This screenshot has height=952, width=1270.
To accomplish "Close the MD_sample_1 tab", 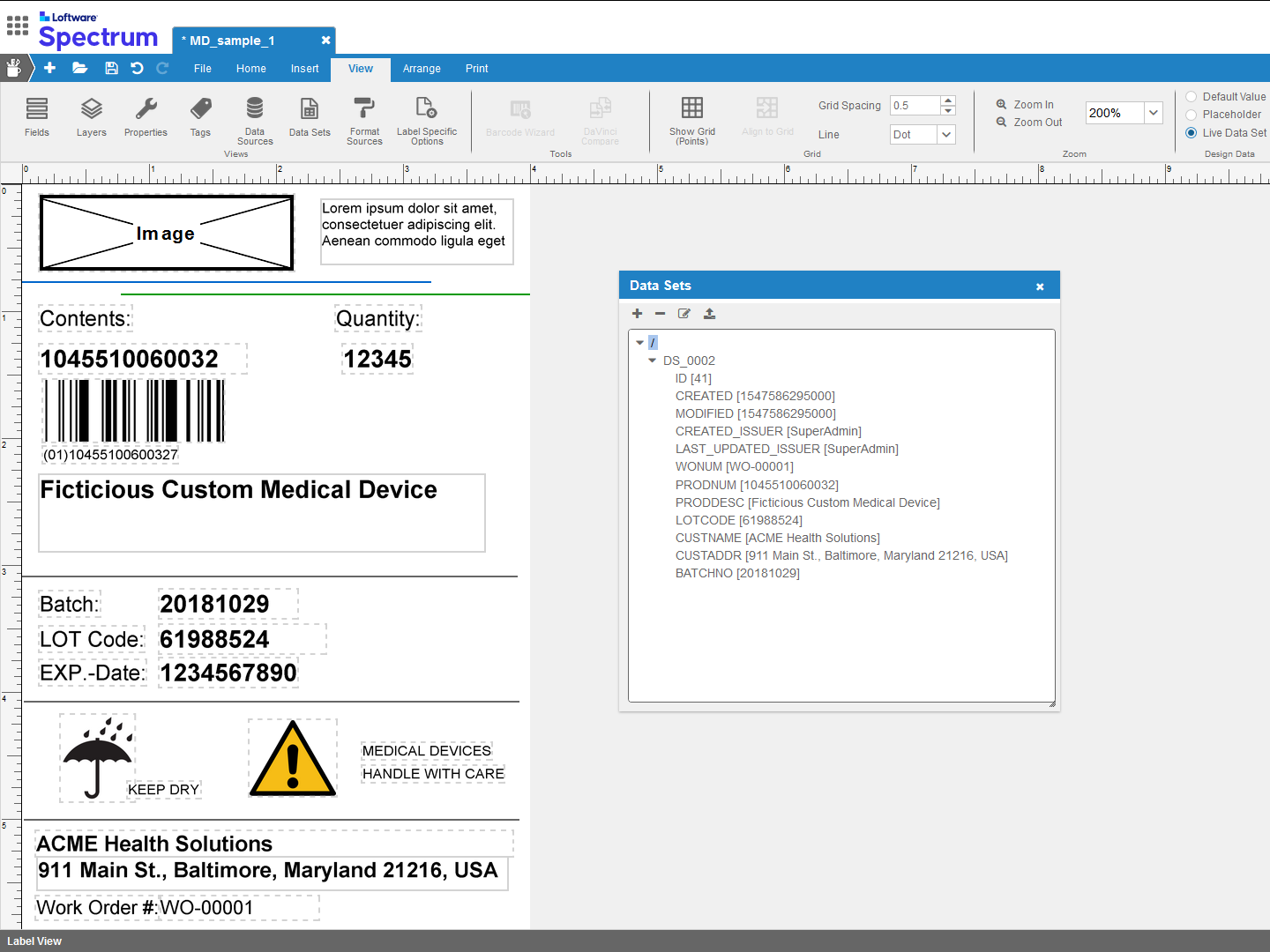I will (x=325, y=41).
